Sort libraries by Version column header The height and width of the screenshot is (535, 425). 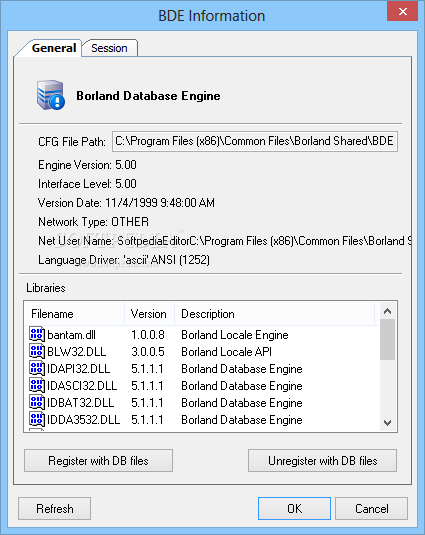point(149,314)
